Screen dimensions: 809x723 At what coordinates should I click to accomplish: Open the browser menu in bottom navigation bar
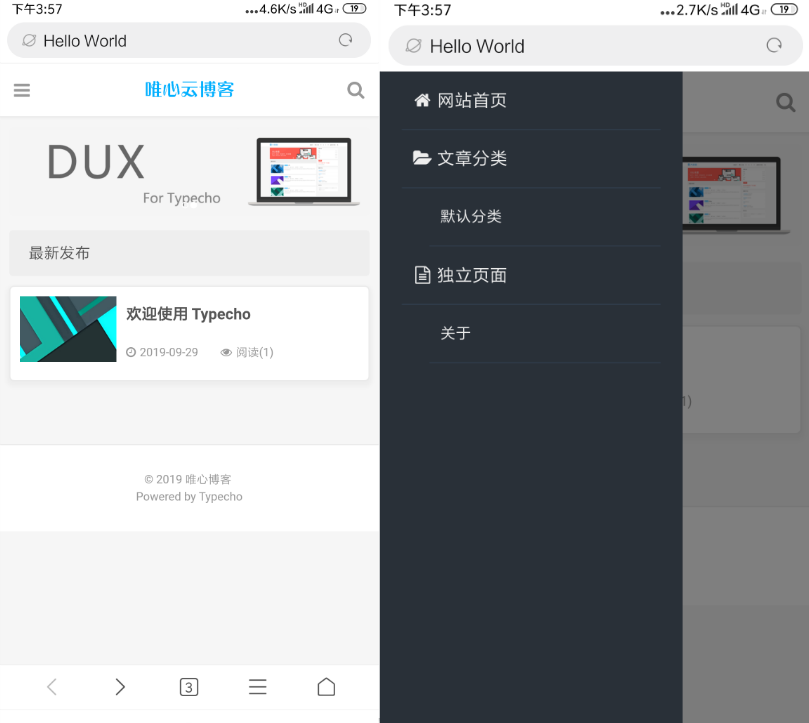coord(257,687)
